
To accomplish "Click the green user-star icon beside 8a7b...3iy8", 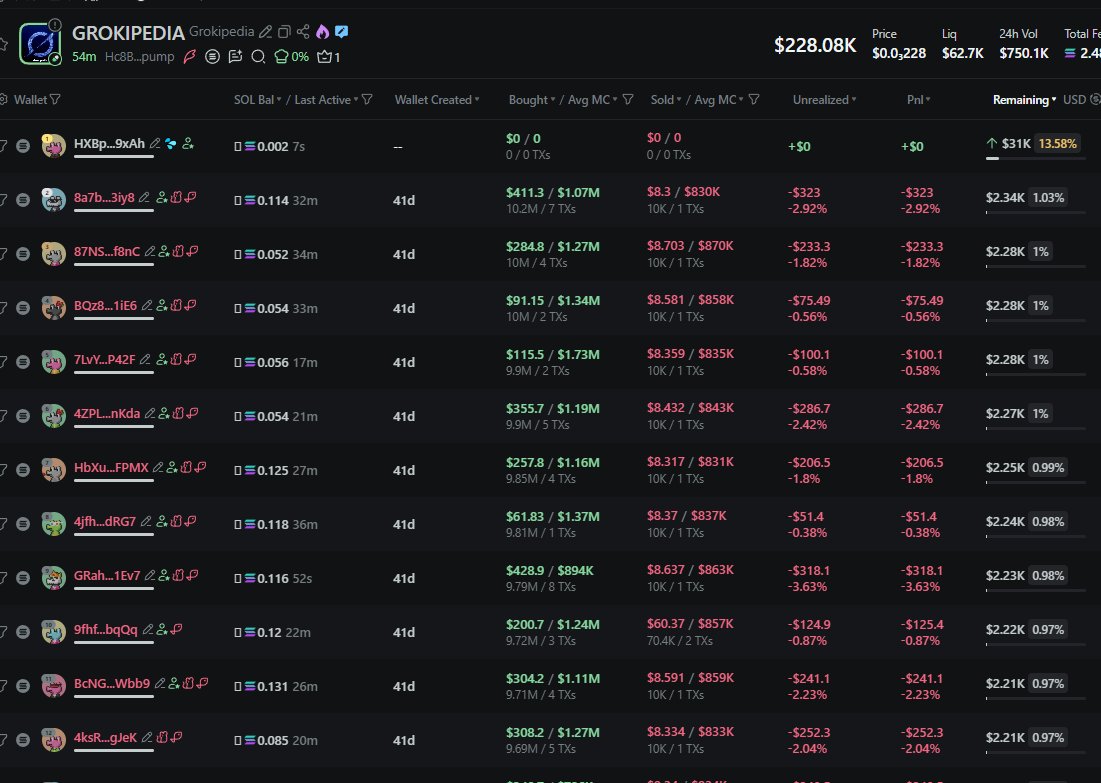I will pos(161,197).
